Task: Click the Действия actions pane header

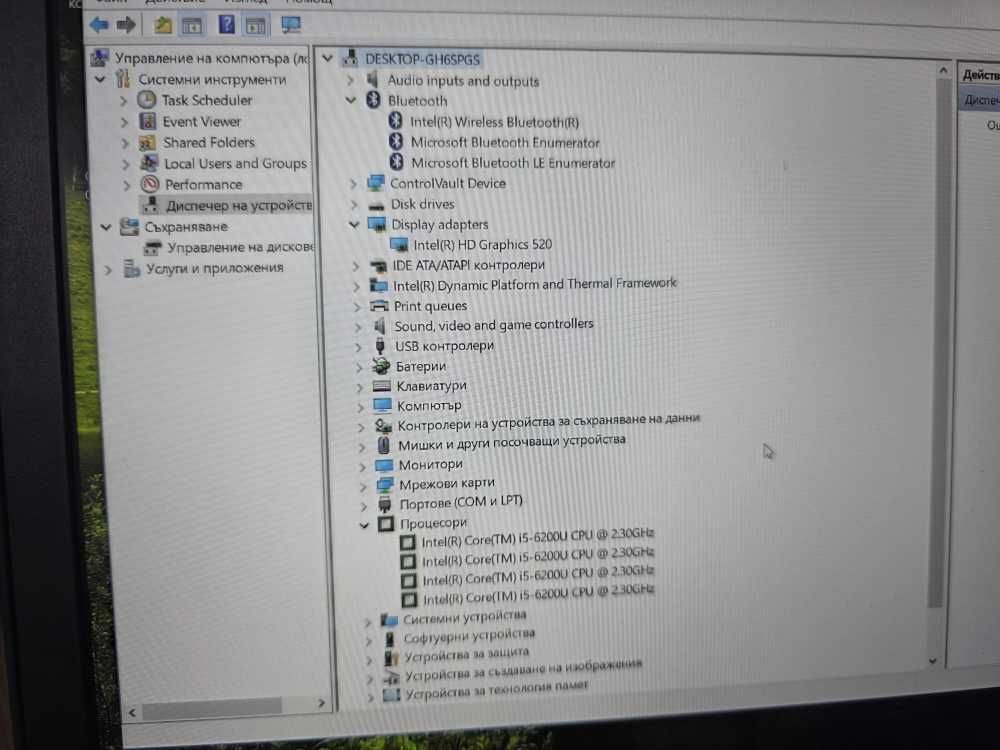Action: point(979,74)
